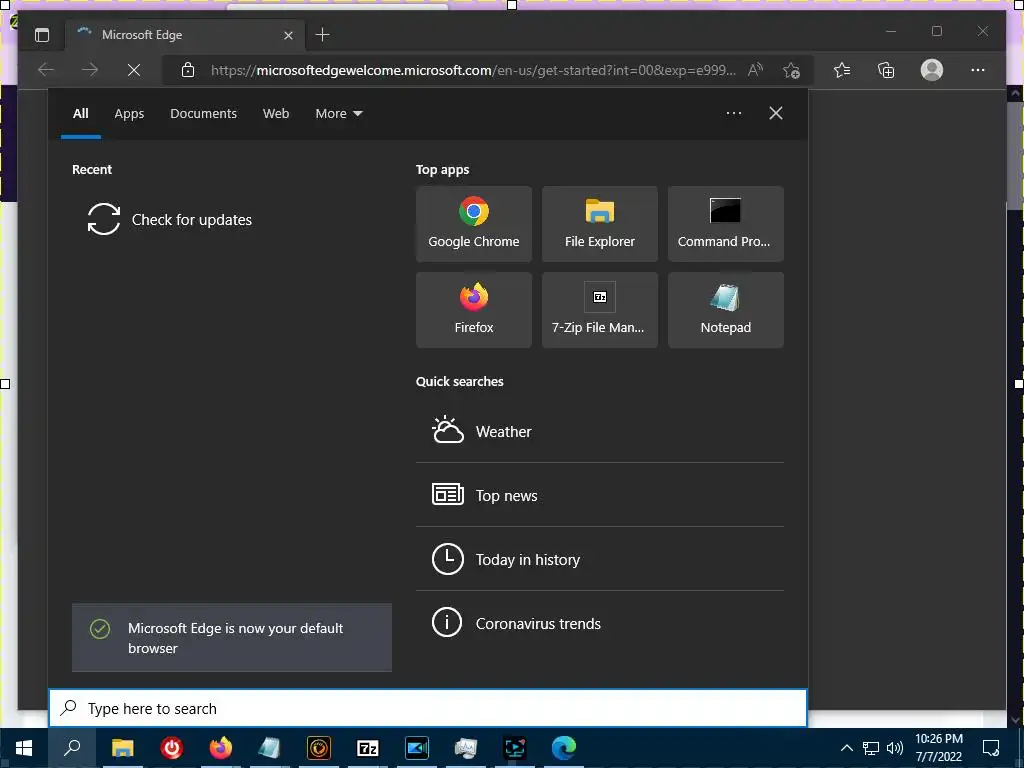1024x768 pixels.
Task: Launch 7-Zip File Manager tile
Action: [x=600, y=310]
